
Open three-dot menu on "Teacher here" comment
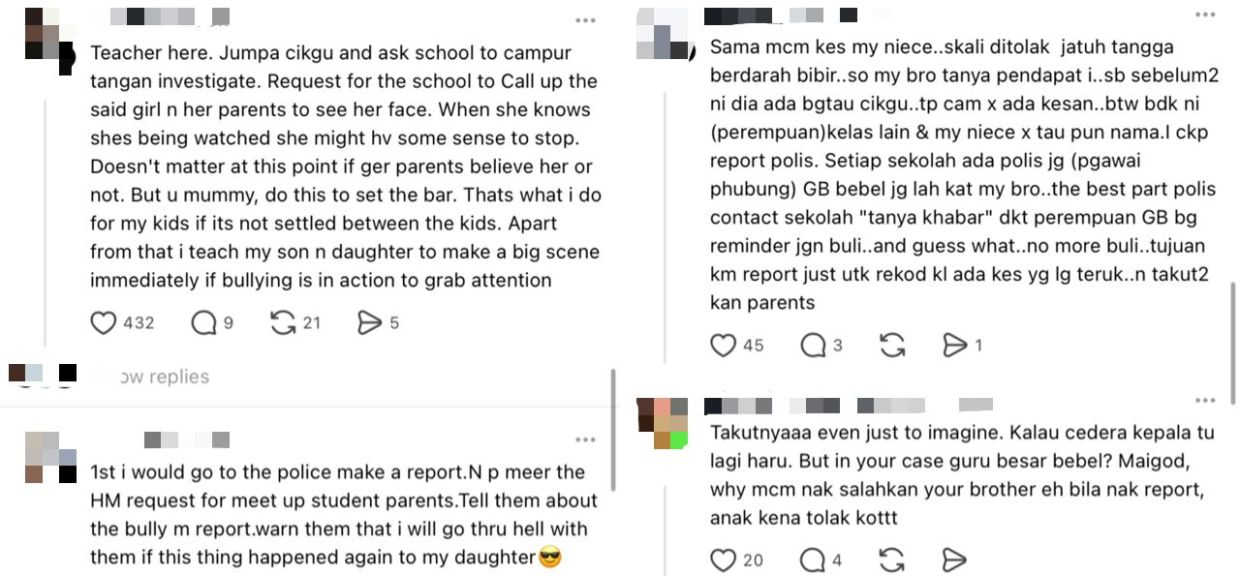tap(585, 20)
